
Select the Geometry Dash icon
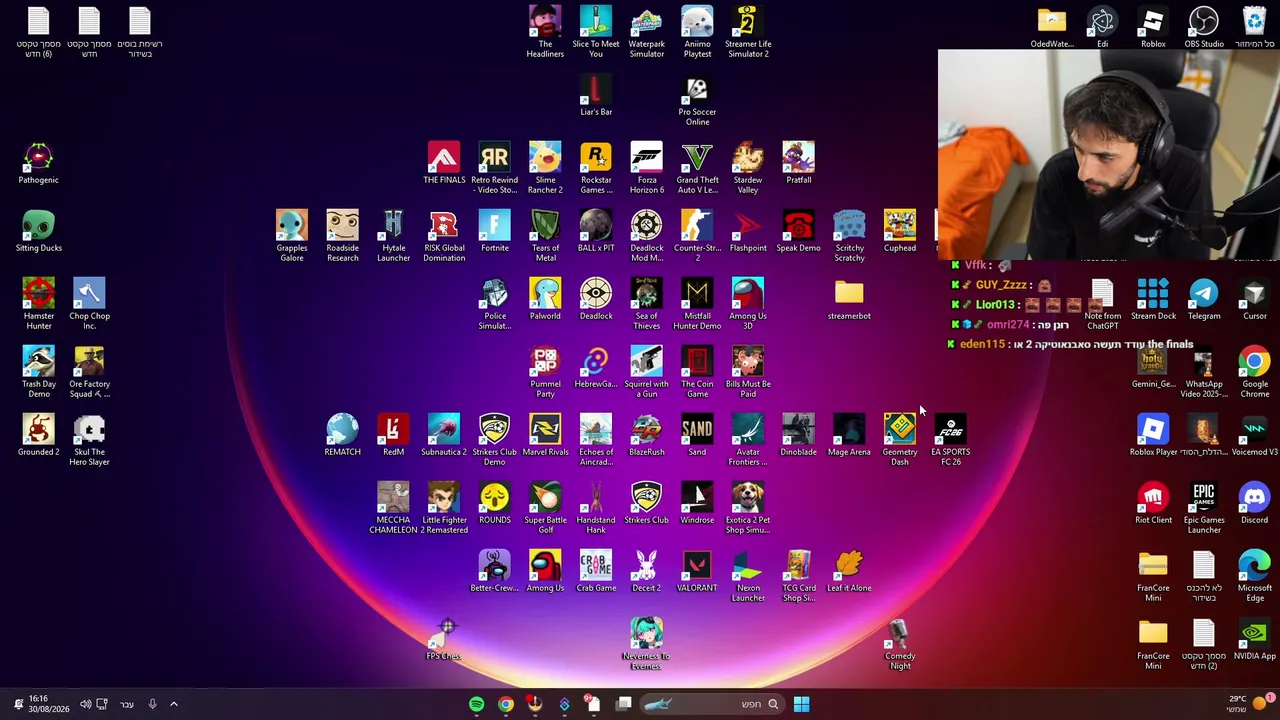tap(900, 440)
